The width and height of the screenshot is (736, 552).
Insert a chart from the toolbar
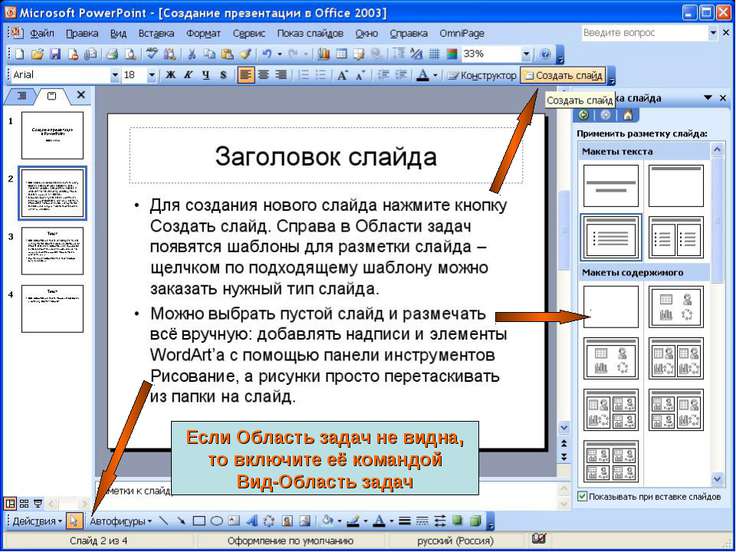point(323,54)
